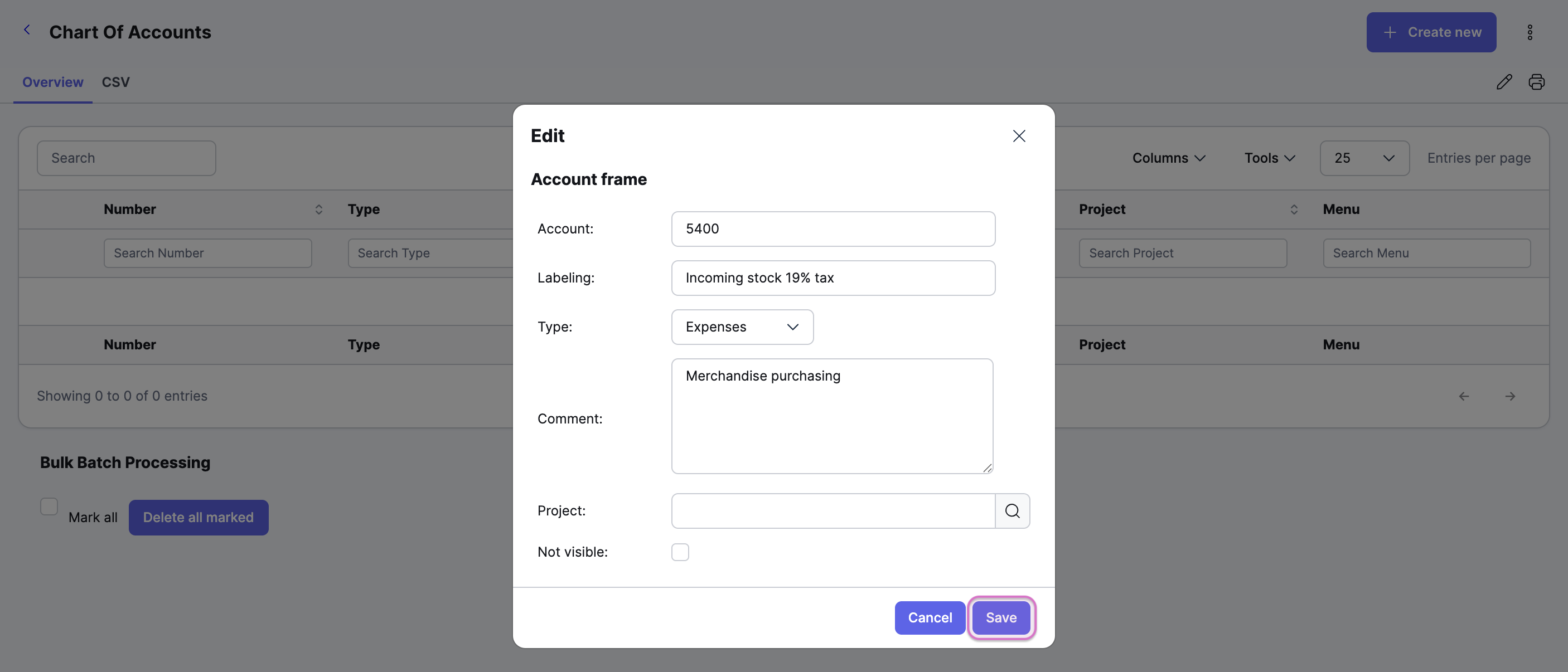Expand the Columns dropdown

click(1169, 158)
